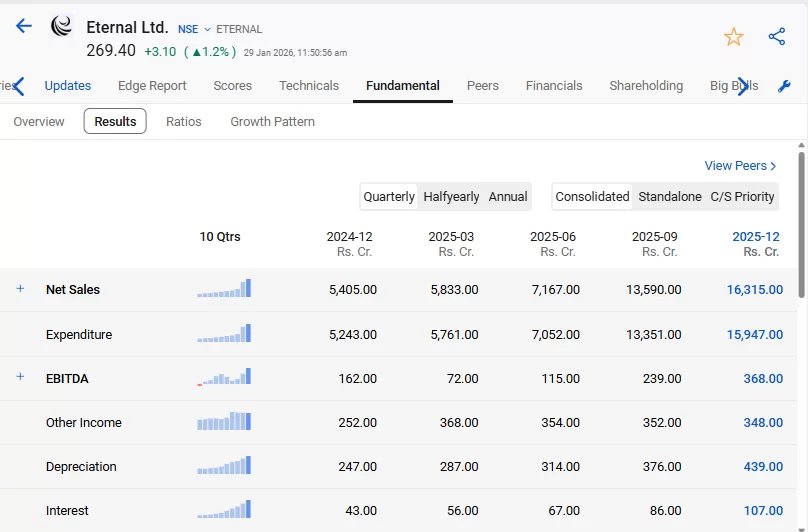Switch to the Technicals tab
808x532 pixels.
coord(309,86)
